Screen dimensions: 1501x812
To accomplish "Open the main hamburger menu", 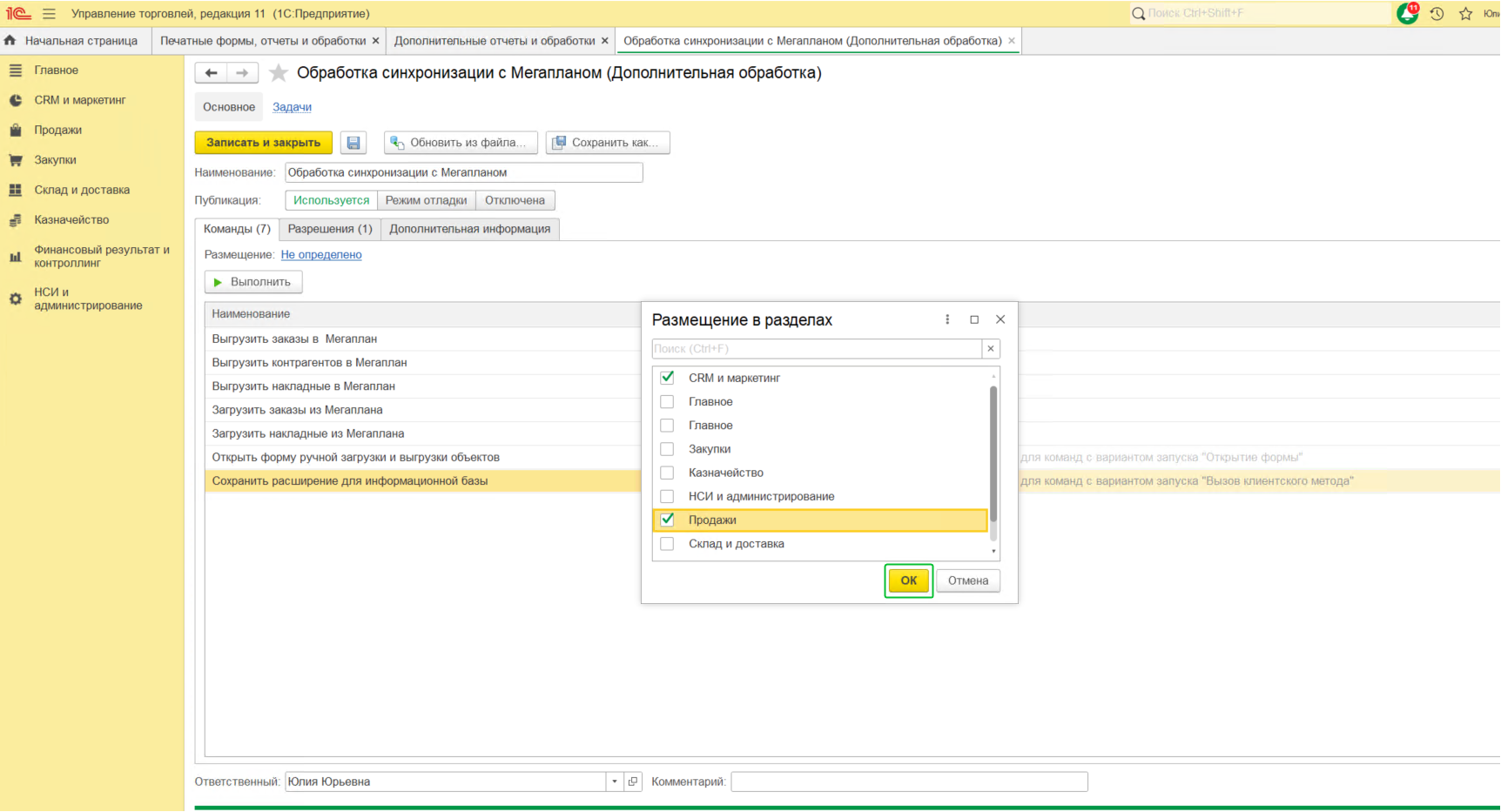I will click(49, 13).
